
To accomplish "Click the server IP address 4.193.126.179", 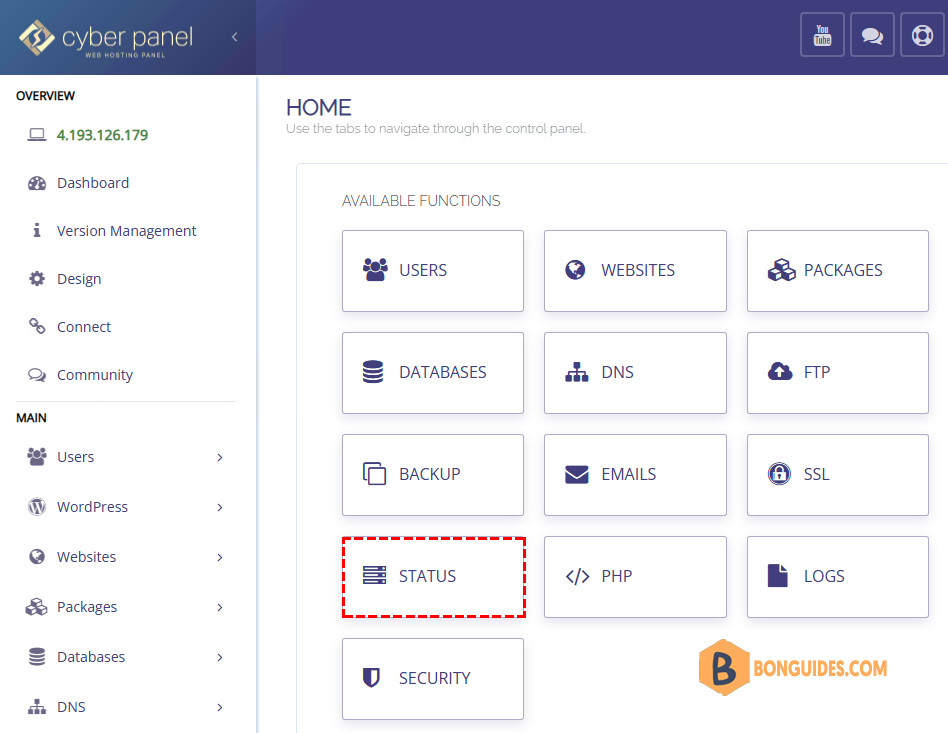I will click(x=102, y=135).
